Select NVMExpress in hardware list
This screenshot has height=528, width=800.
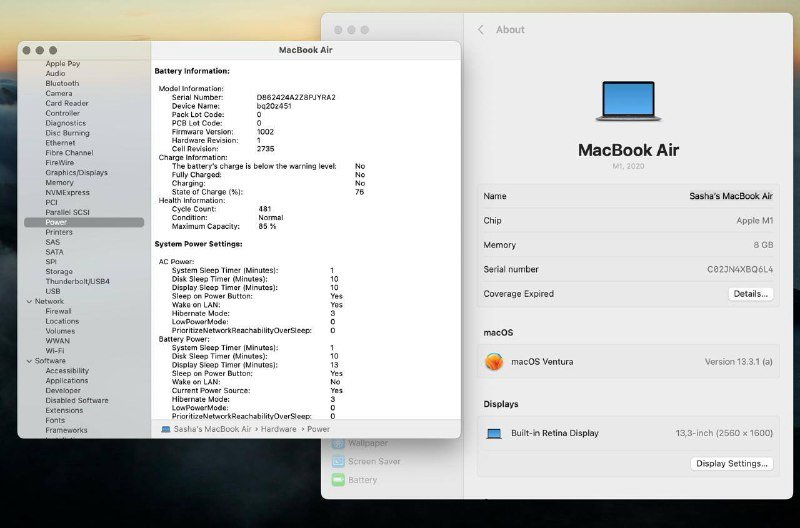point(67,192)
